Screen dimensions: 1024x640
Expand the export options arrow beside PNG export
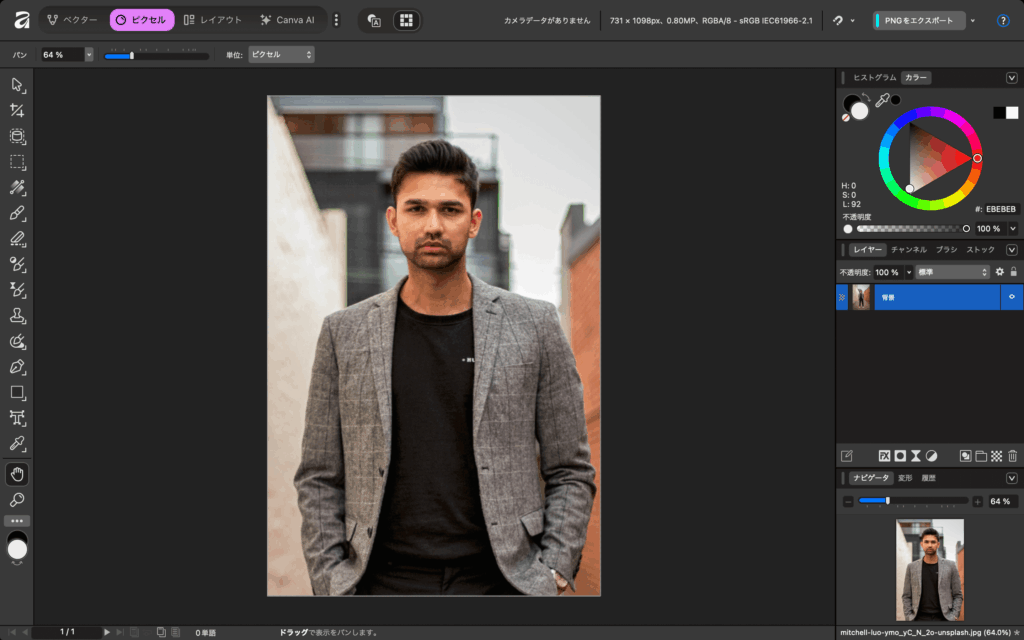972,20
